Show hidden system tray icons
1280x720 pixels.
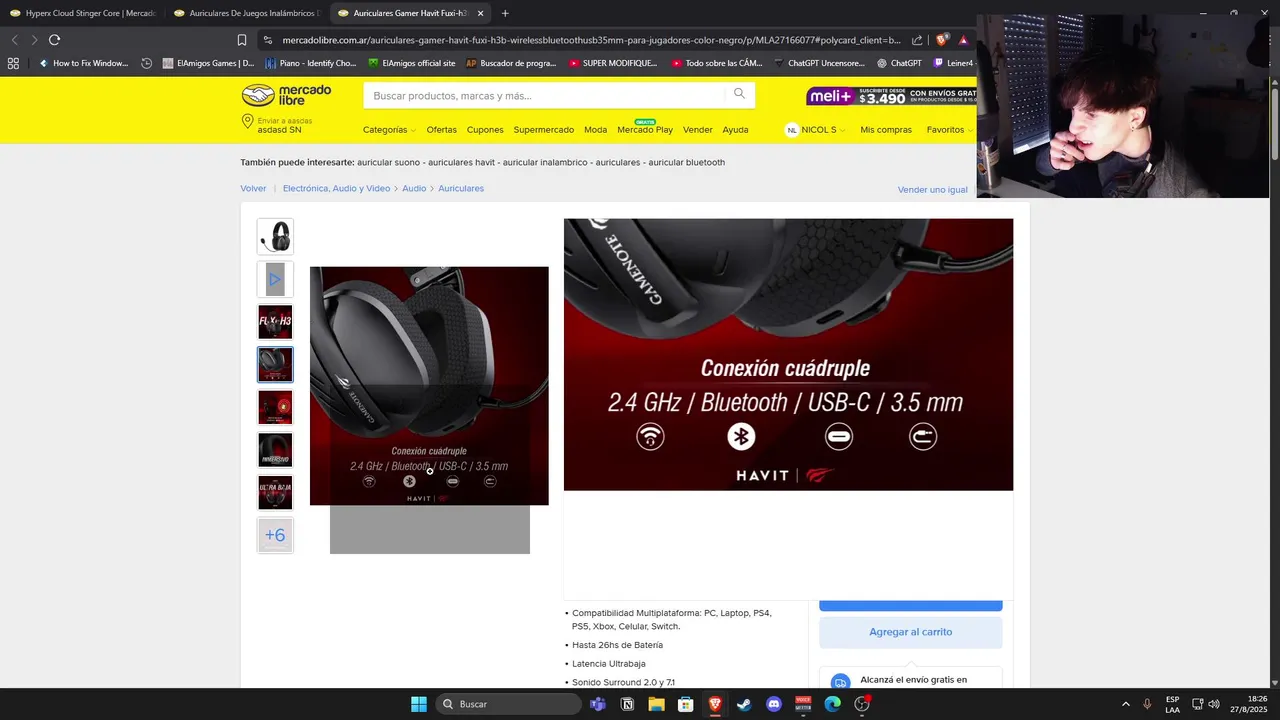point(1125,704)
